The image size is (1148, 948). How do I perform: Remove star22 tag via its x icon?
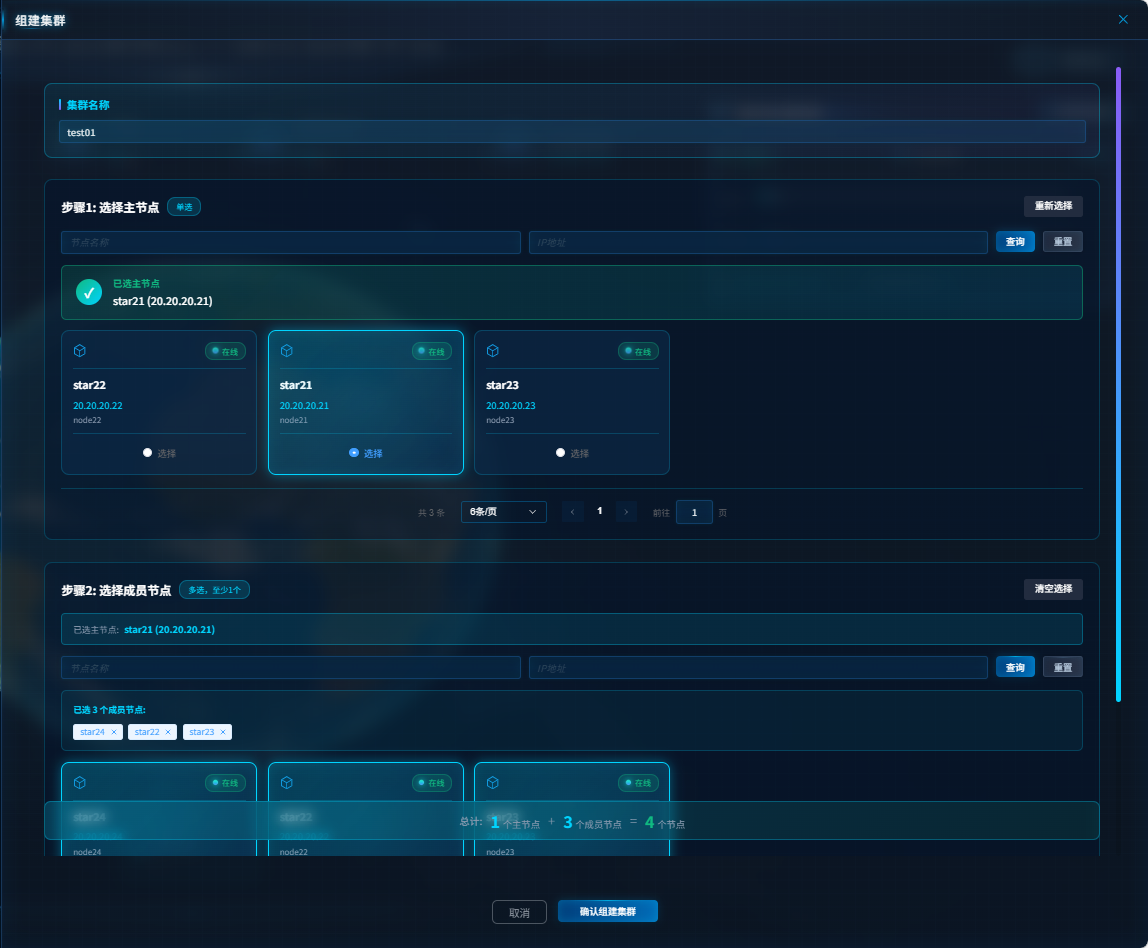click(x=168, y=732)
